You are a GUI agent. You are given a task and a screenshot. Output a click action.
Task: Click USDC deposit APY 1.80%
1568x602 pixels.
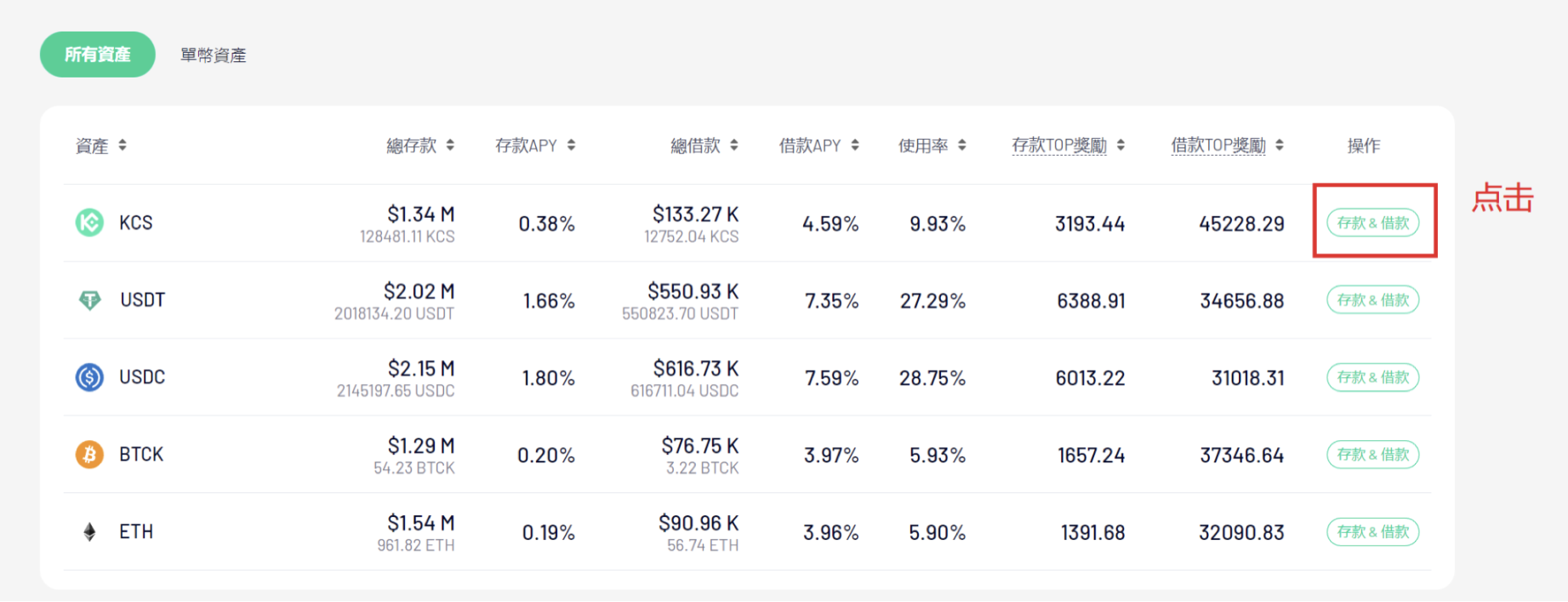coord(549,378)
